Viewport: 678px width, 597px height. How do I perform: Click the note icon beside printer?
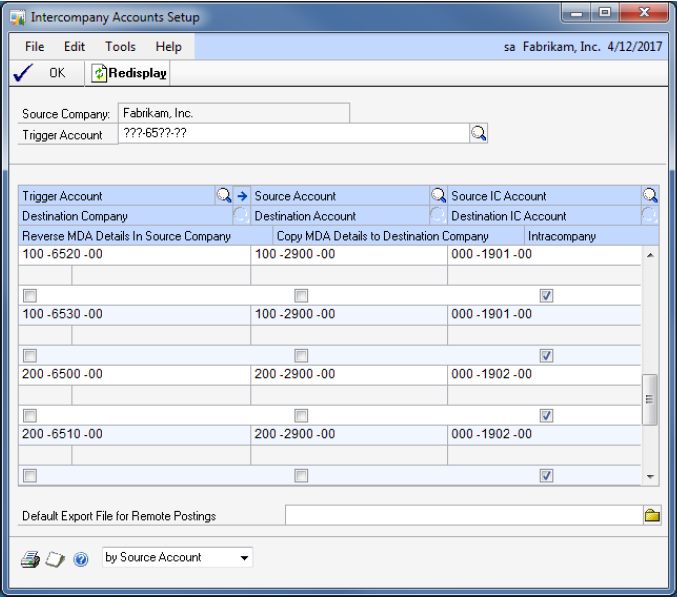pos(55,559)
